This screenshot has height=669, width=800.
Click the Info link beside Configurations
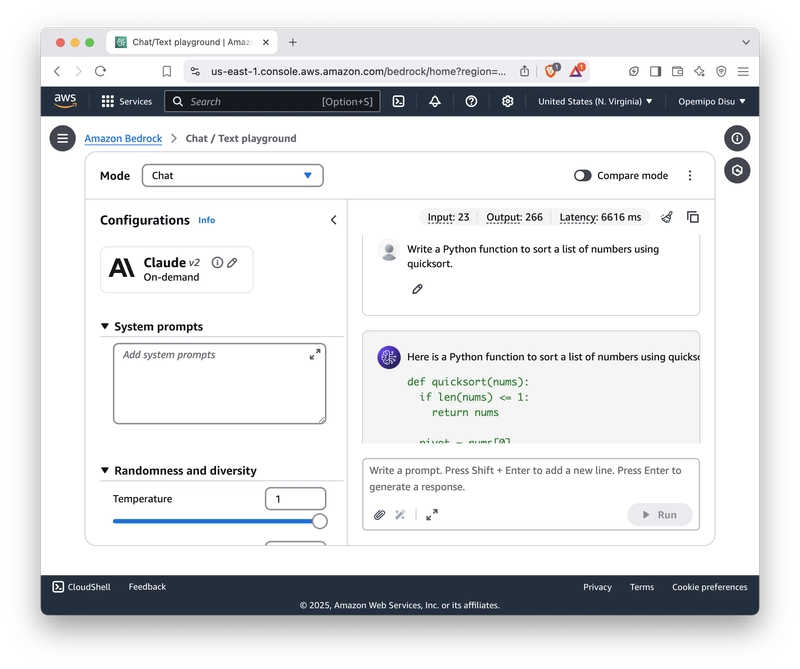pos(206,220)
